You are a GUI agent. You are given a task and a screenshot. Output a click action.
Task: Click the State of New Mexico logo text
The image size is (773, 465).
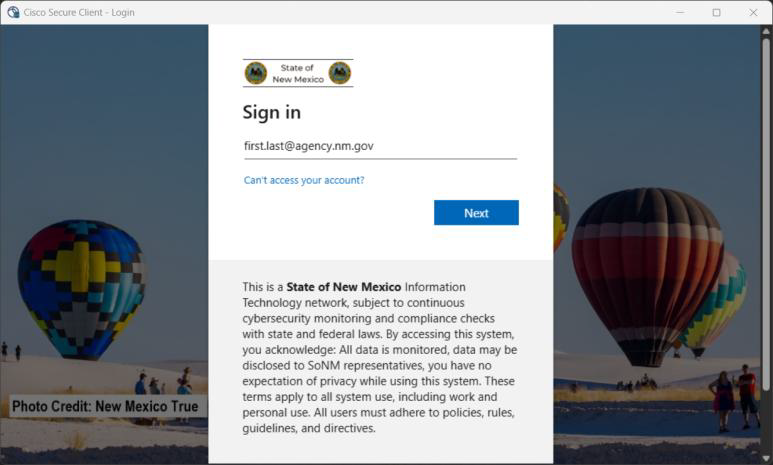pos(298,73)
